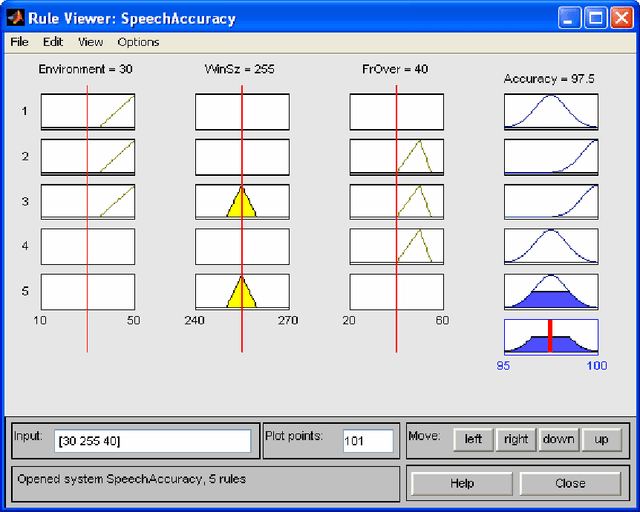Click the Move down button
The image size is (640, 512).
[559, 439]
